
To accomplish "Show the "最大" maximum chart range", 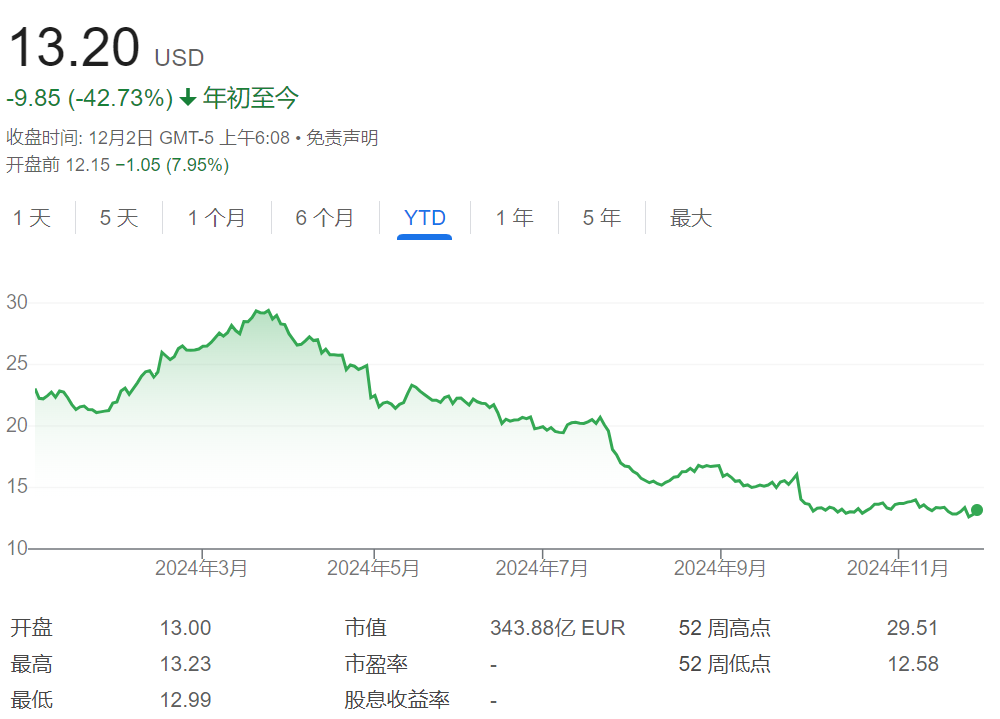I will 691,218.
